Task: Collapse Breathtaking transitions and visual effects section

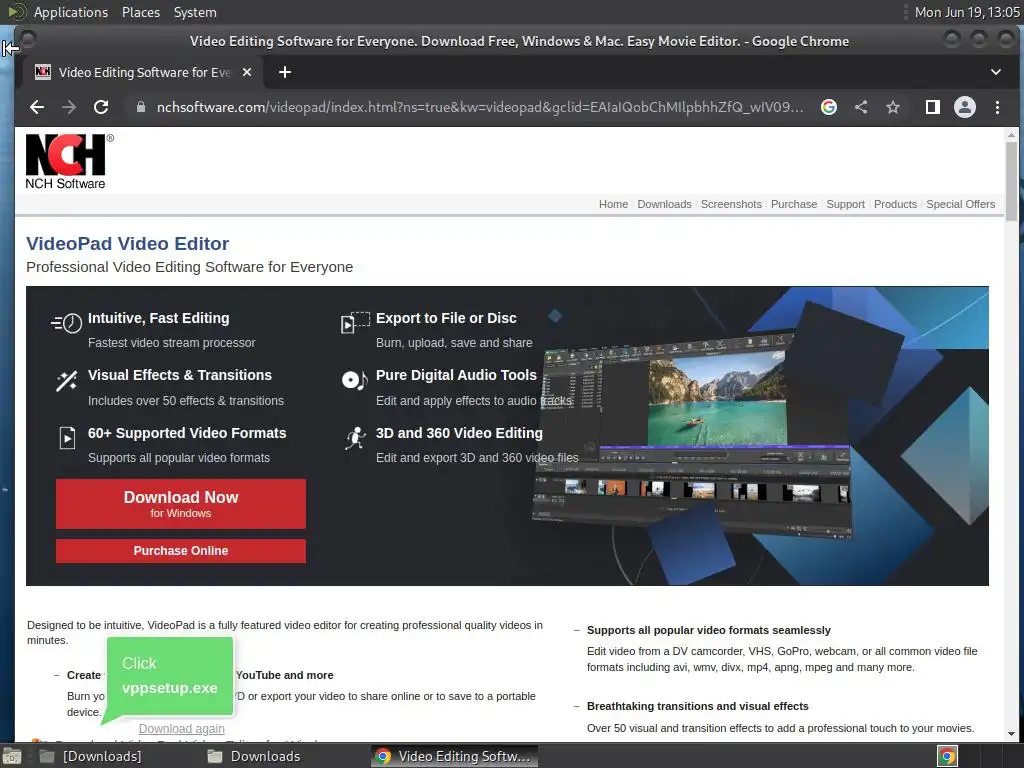Action: point(577,706)
